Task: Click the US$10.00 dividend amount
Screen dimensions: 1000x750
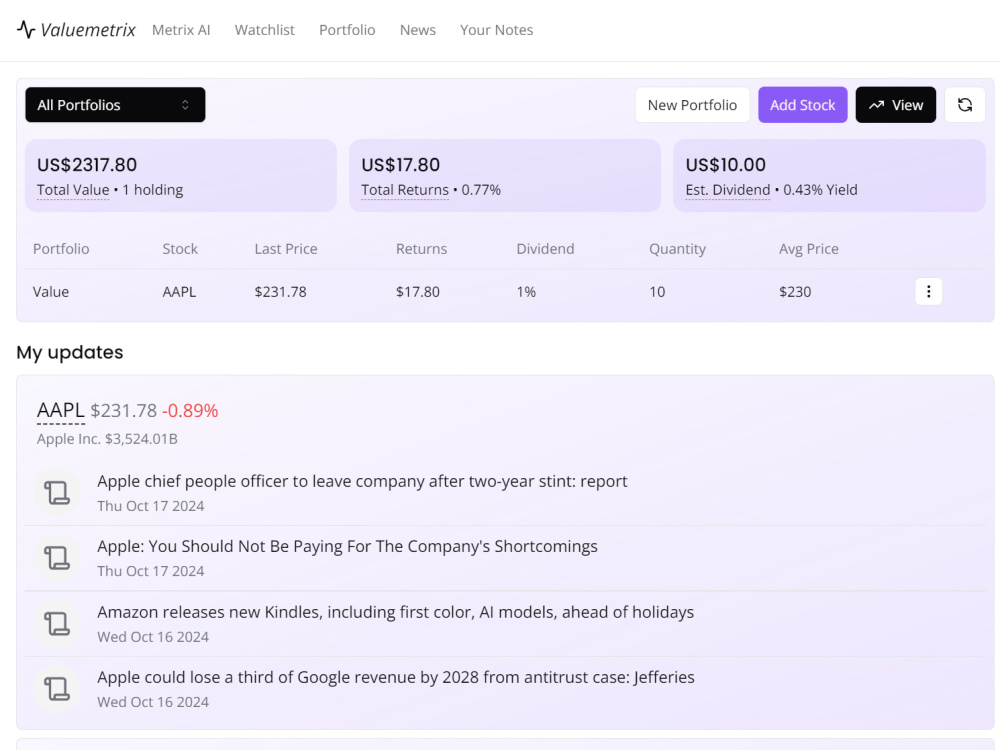Action: coord(725,165)
